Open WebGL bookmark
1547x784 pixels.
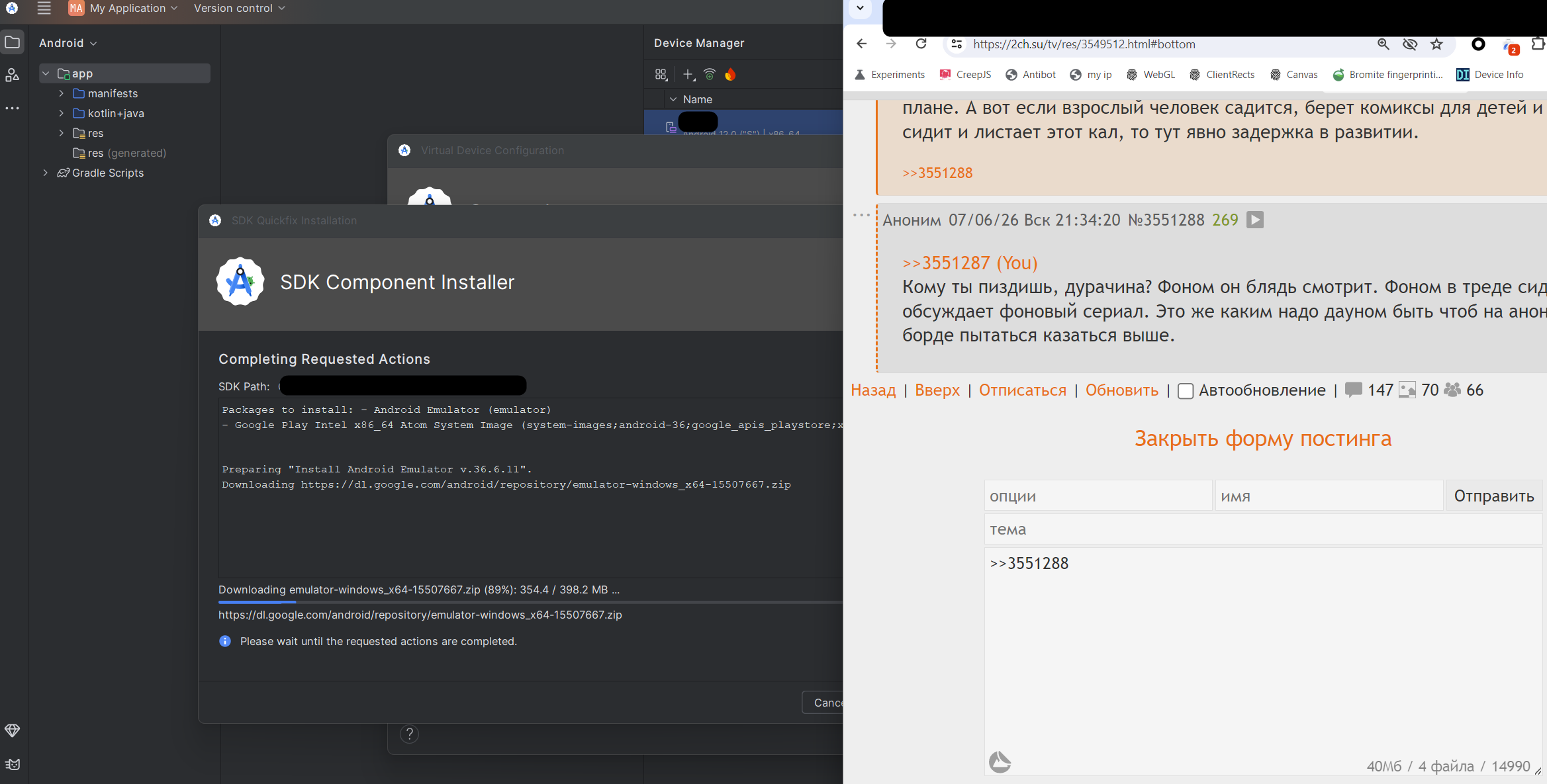1150,75
